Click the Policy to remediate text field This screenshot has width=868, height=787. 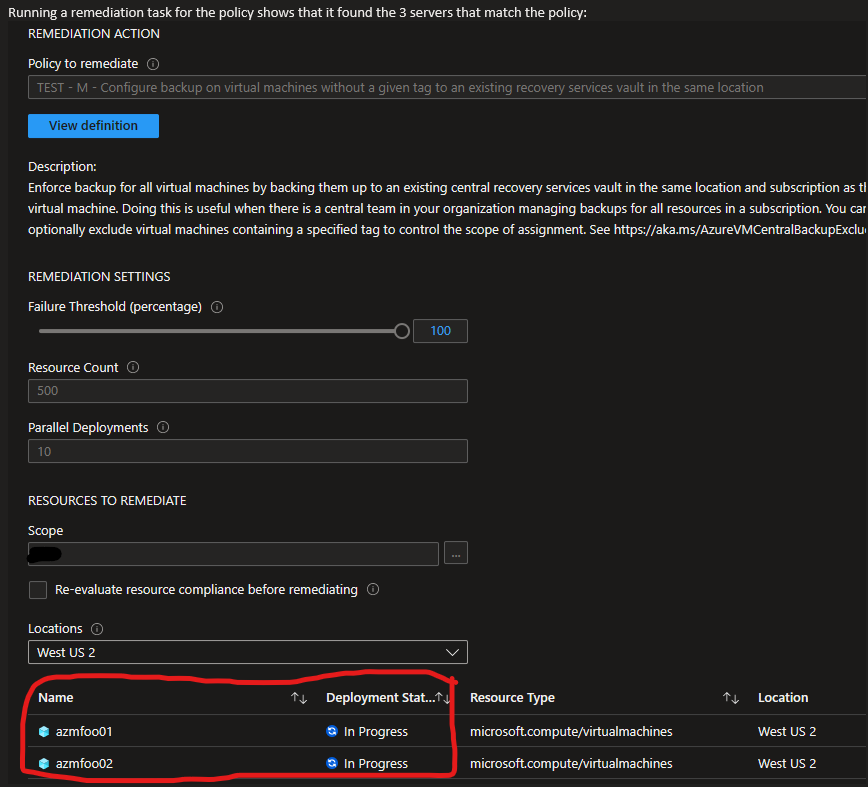click(447, 87)
